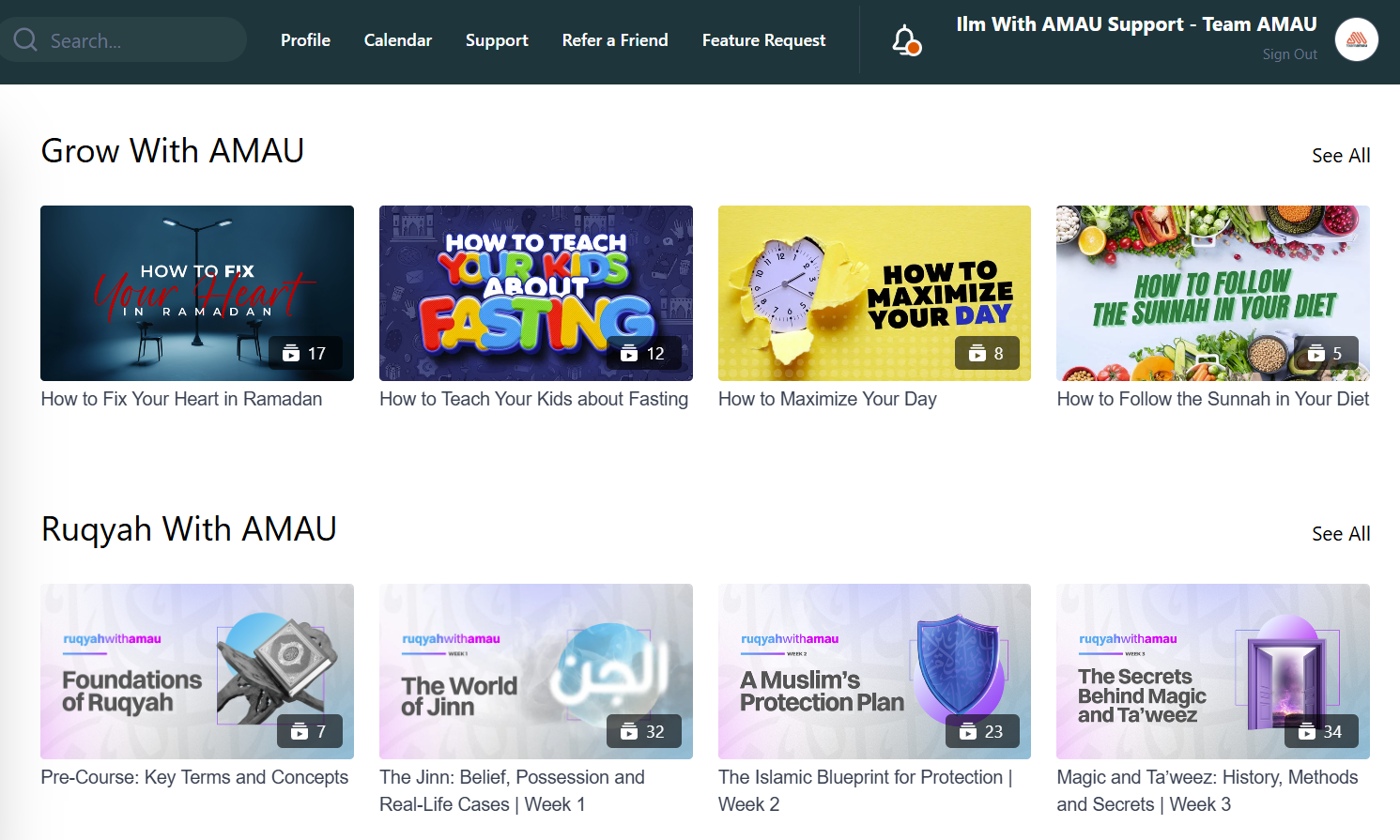Open the Profile menu item
The width and height of the screenshot is (1400, 840).
(305, 40)
